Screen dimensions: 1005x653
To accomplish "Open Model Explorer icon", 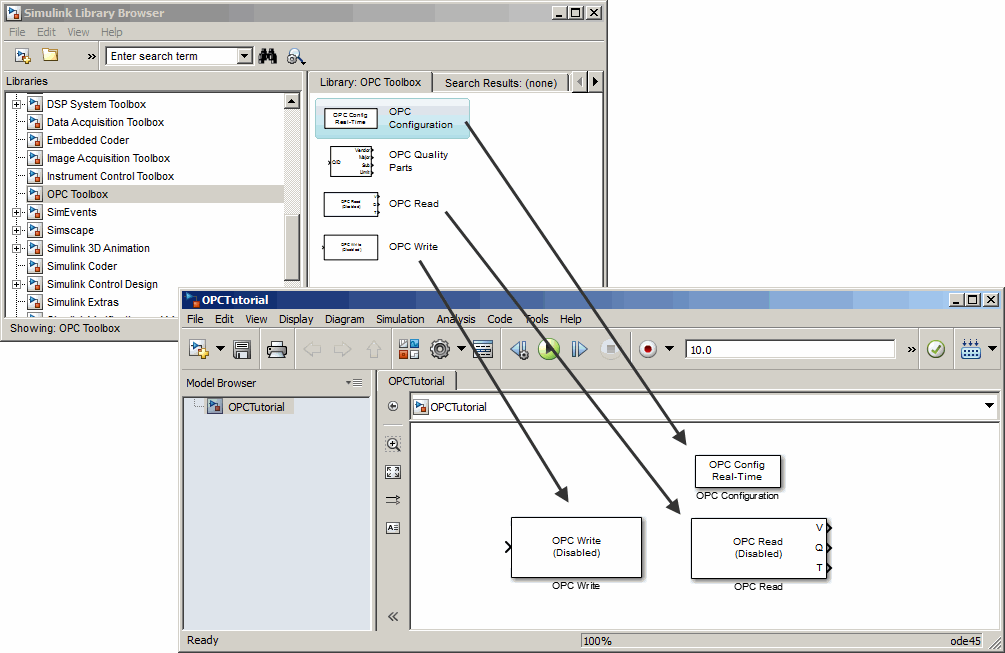I will click(483, 349).
